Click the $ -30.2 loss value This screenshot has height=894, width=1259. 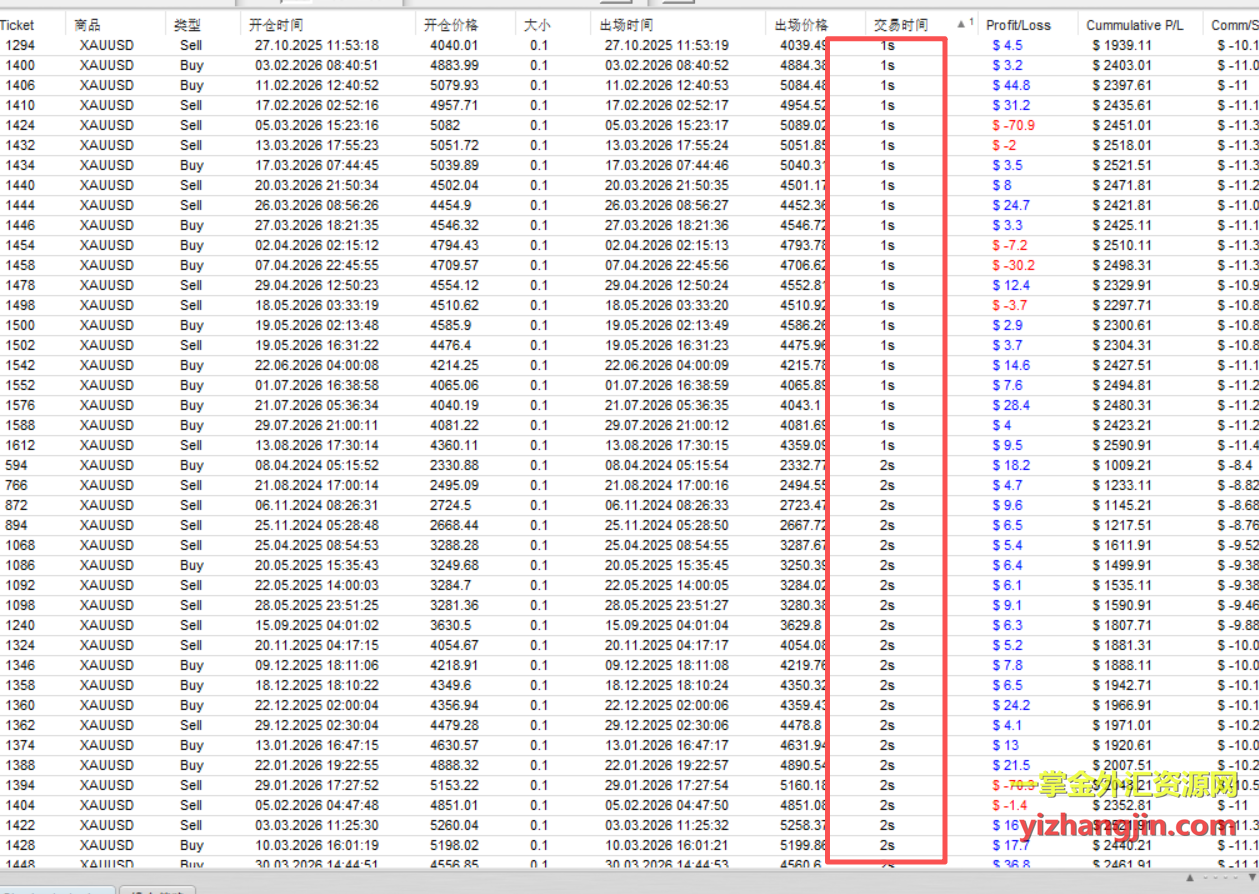(1013, 265)
